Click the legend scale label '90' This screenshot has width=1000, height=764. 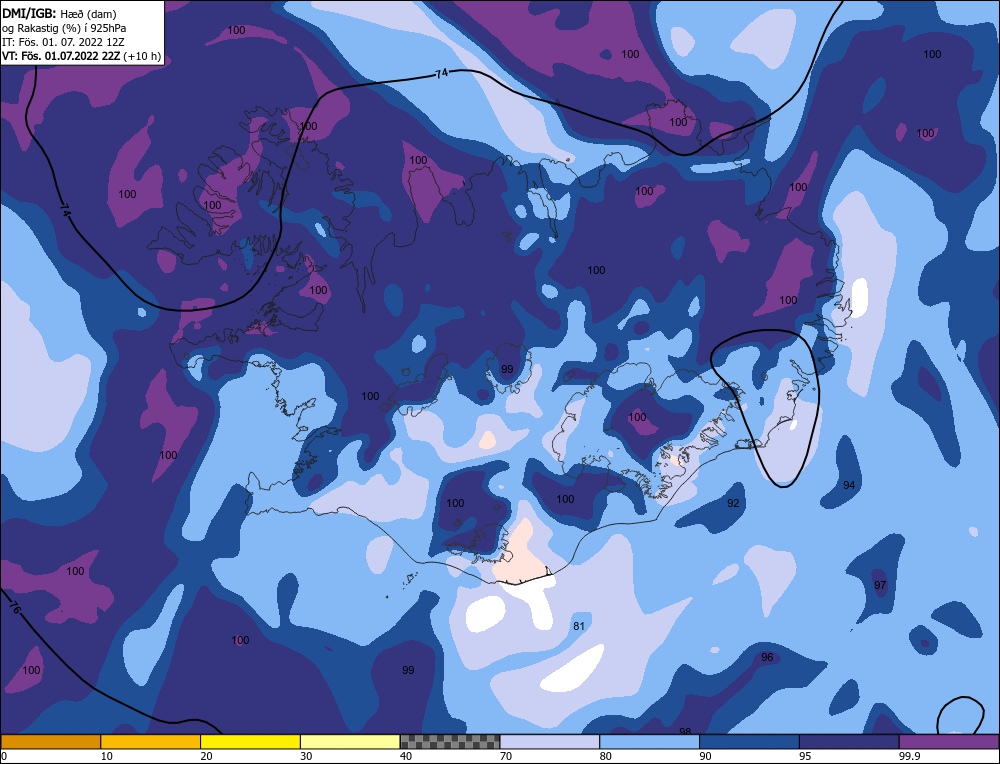pyautogui.click(x=705, y=756)
